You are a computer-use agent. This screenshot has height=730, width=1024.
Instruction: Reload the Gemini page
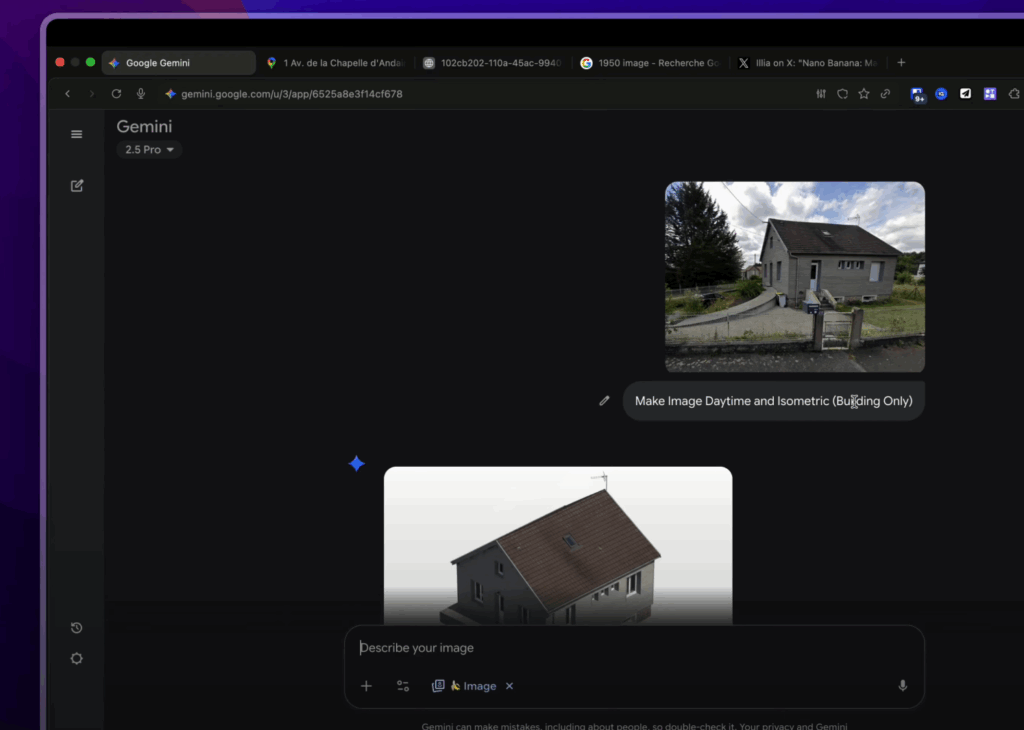pos(116,94)
